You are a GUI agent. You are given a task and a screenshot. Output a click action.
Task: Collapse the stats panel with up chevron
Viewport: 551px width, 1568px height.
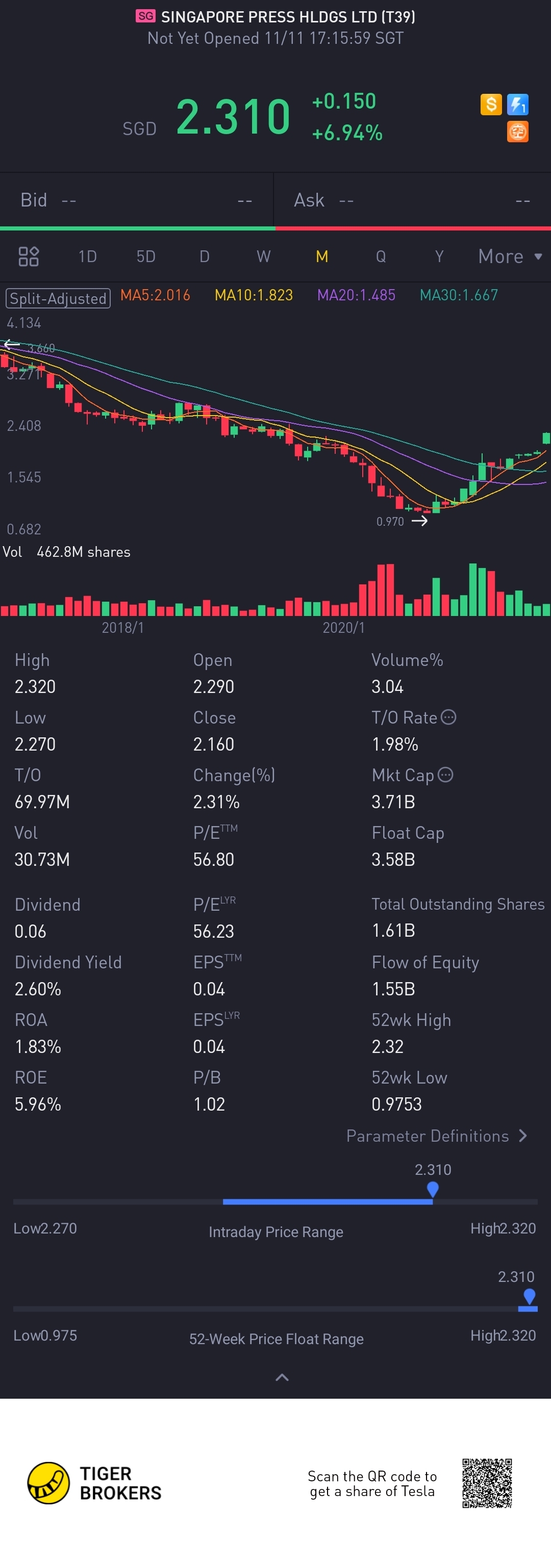pyautogui.click(x=282, y=1377)
